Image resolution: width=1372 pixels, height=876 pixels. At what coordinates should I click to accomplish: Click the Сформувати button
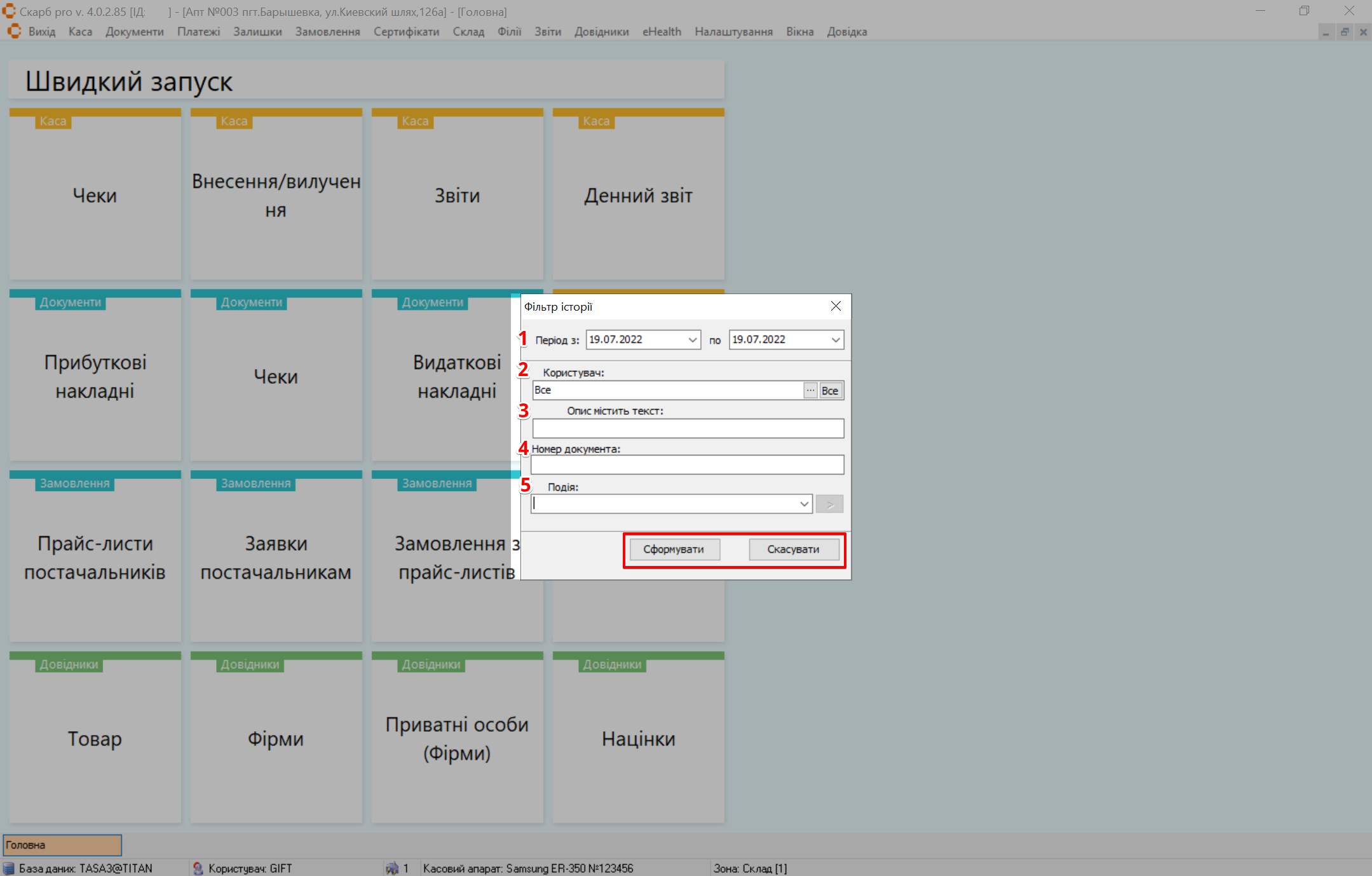tap(674, 549)
